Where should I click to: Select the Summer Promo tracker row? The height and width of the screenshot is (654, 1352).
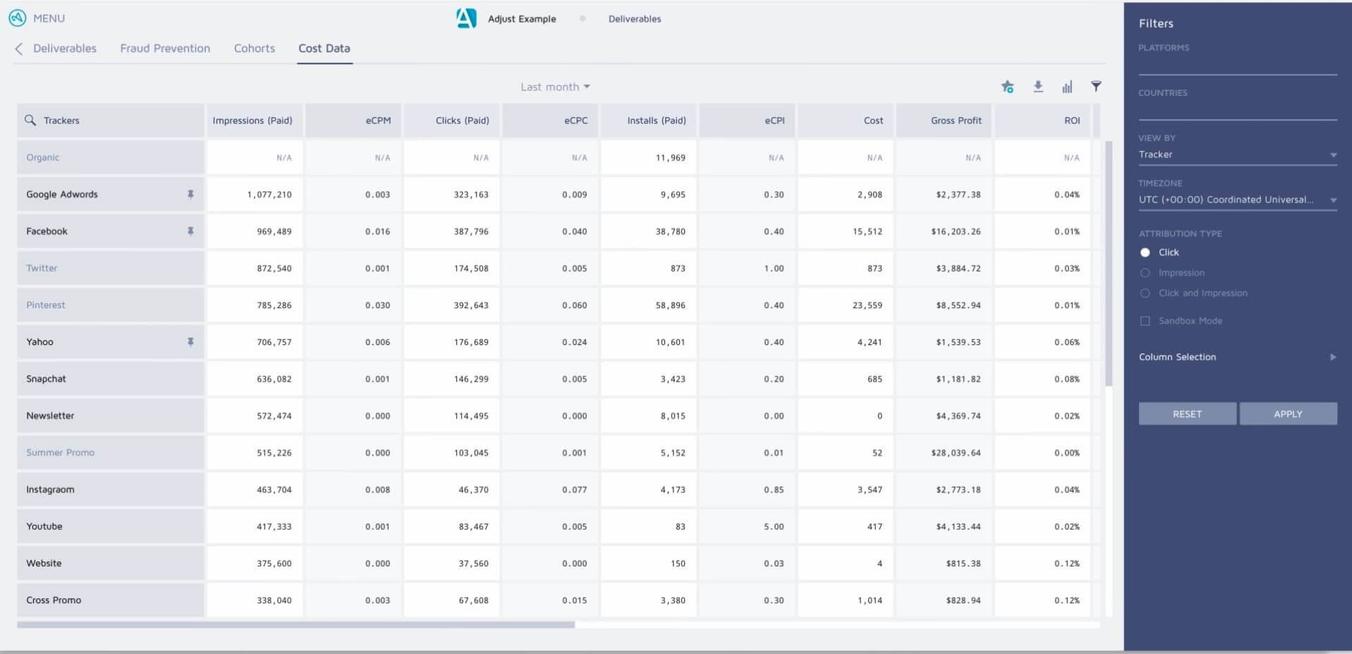coord(110,453)
